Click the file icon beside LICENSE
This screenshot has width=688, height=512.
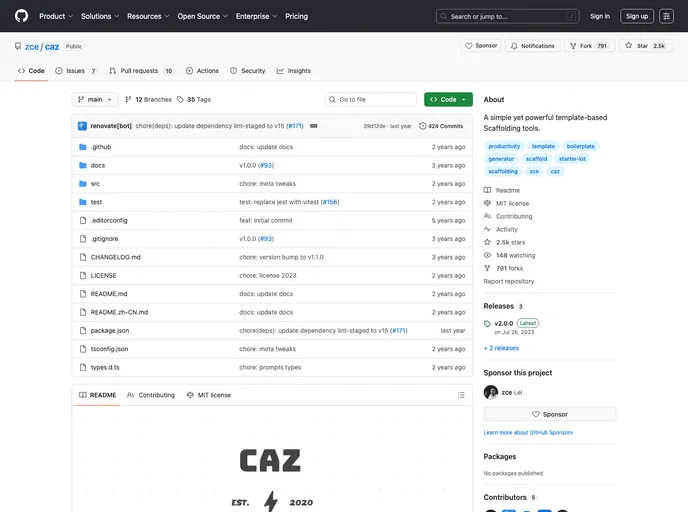(x=82, y=276)
